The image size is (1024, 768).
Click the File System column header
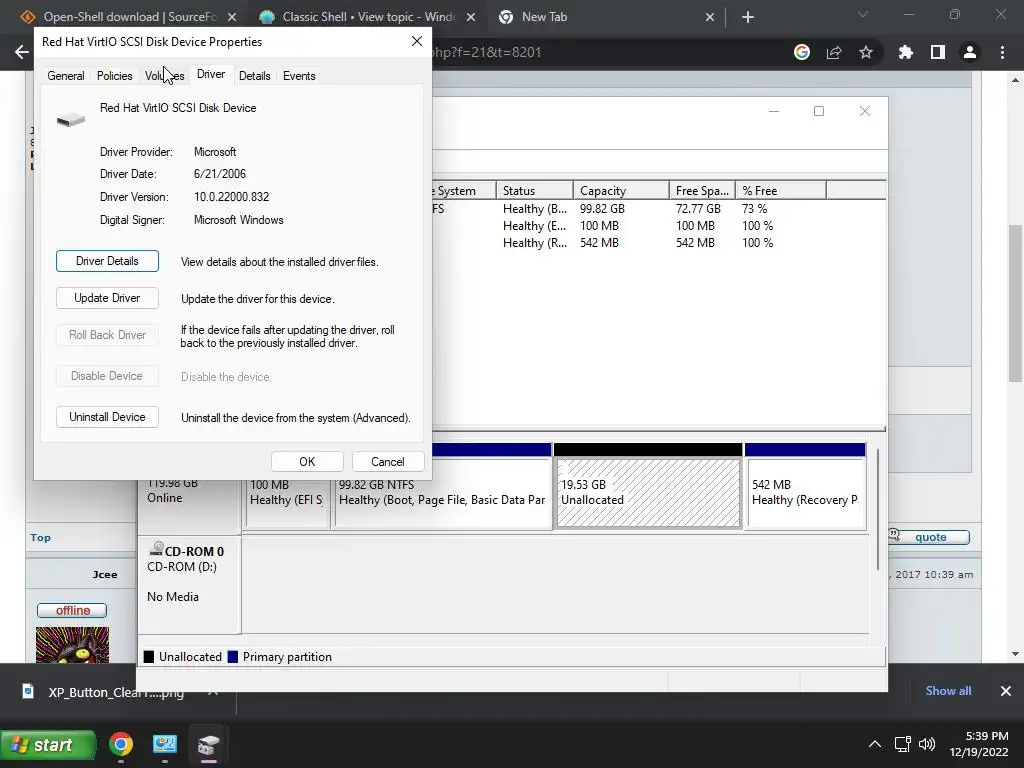463,191
